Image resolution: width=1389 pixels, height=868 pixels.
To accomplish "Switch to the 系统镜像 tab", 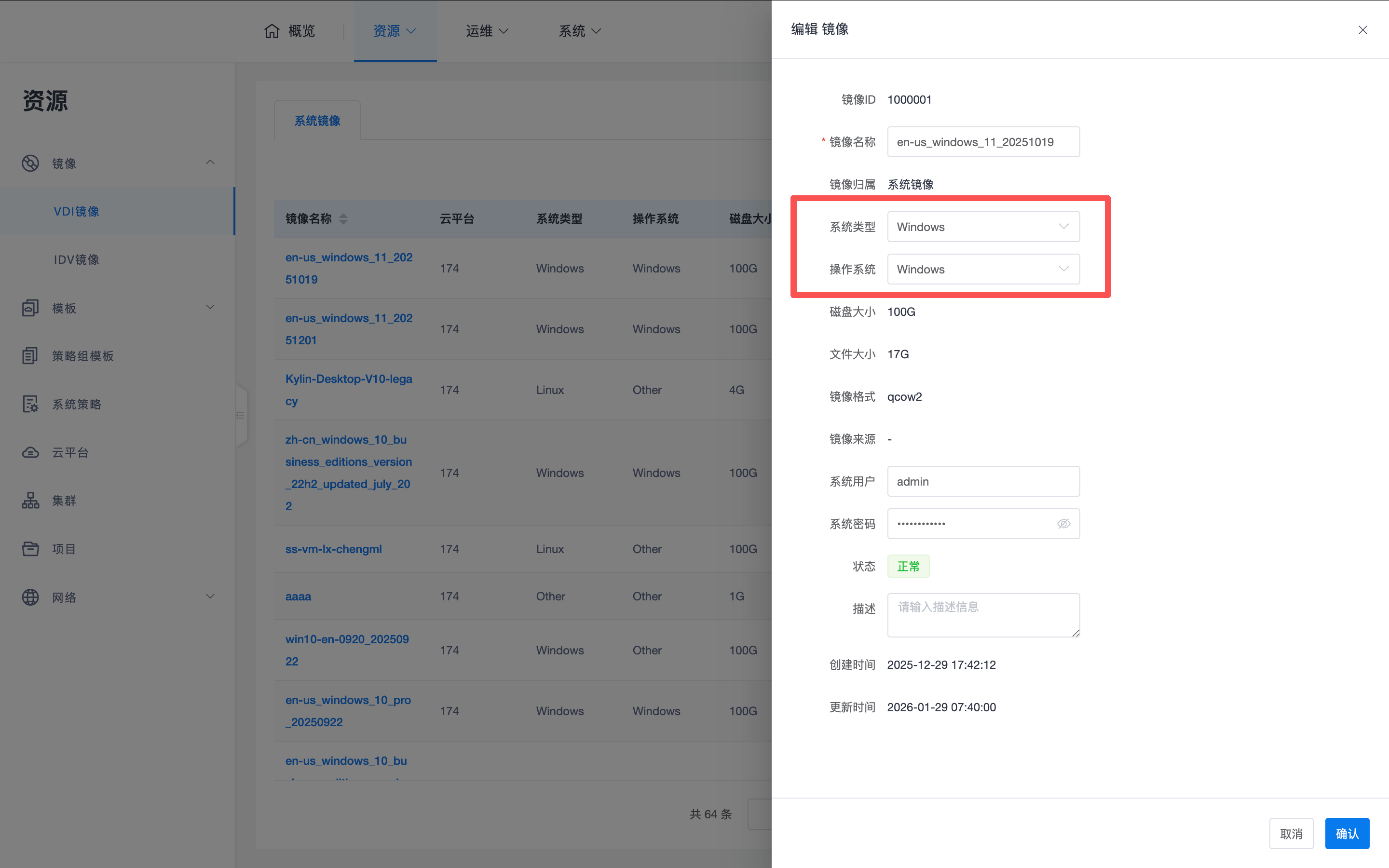I will click(x=317, y=121).
